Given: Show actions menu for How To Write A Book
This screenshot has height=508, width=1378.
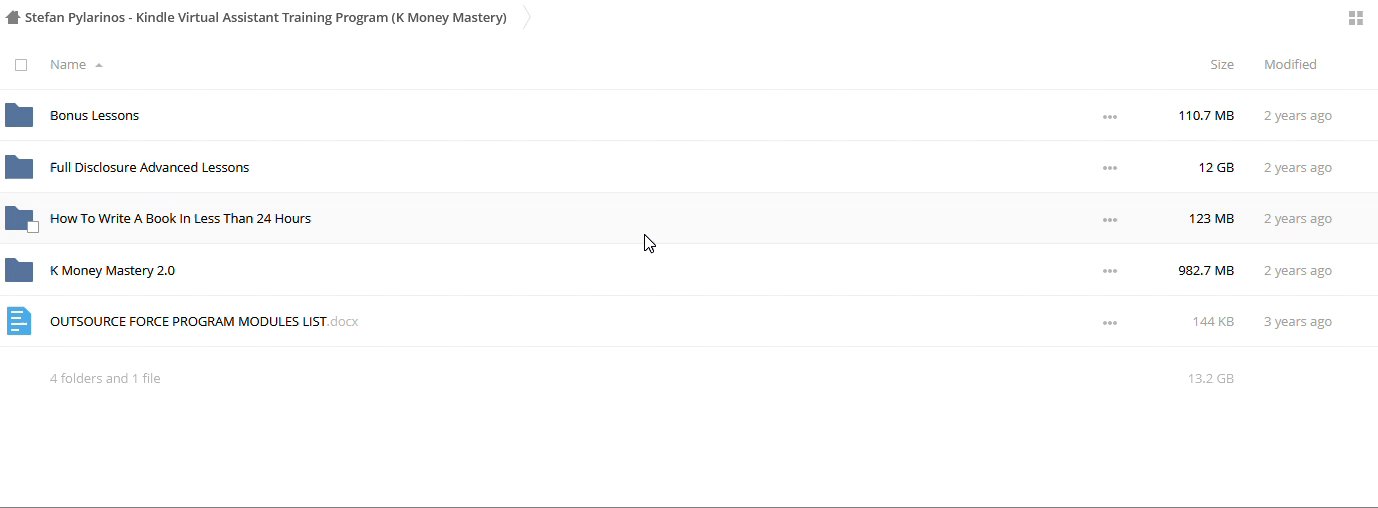Looking at the screenshot, I should (x=1109, y=219).
